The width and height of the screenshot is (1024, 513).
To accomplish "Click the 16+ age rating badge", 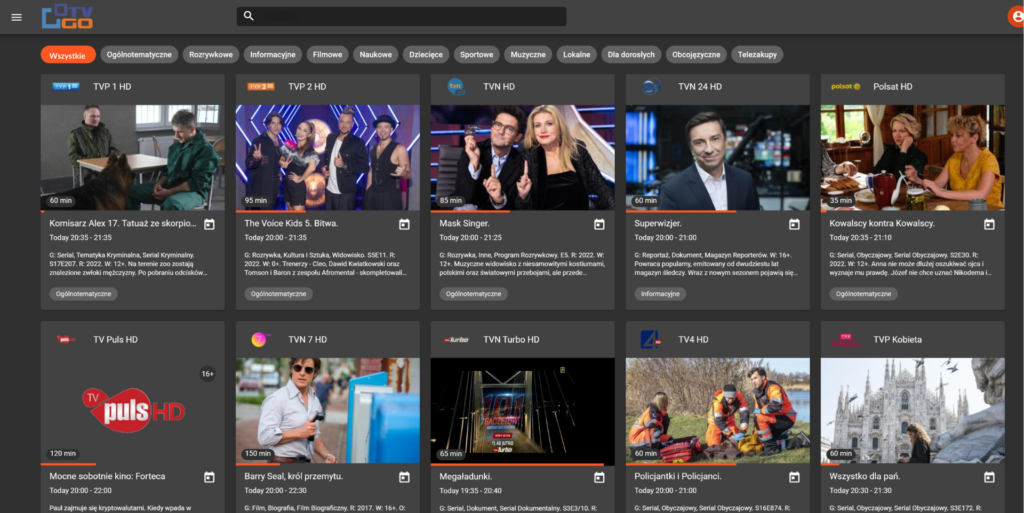I will pyautogui.click(x=207, y=374).
